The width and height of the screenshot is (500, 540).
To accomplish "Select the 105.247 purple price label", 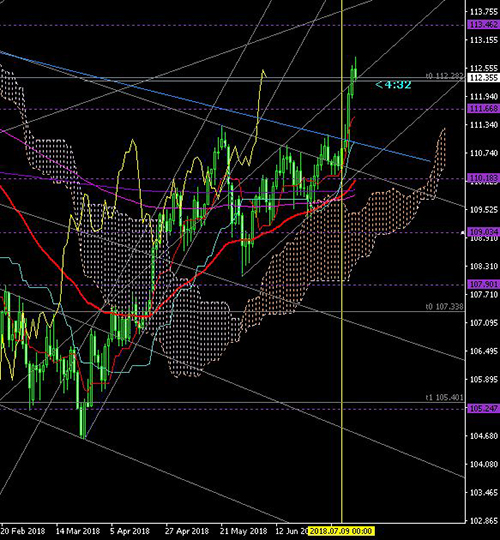I will coord(483,409).
